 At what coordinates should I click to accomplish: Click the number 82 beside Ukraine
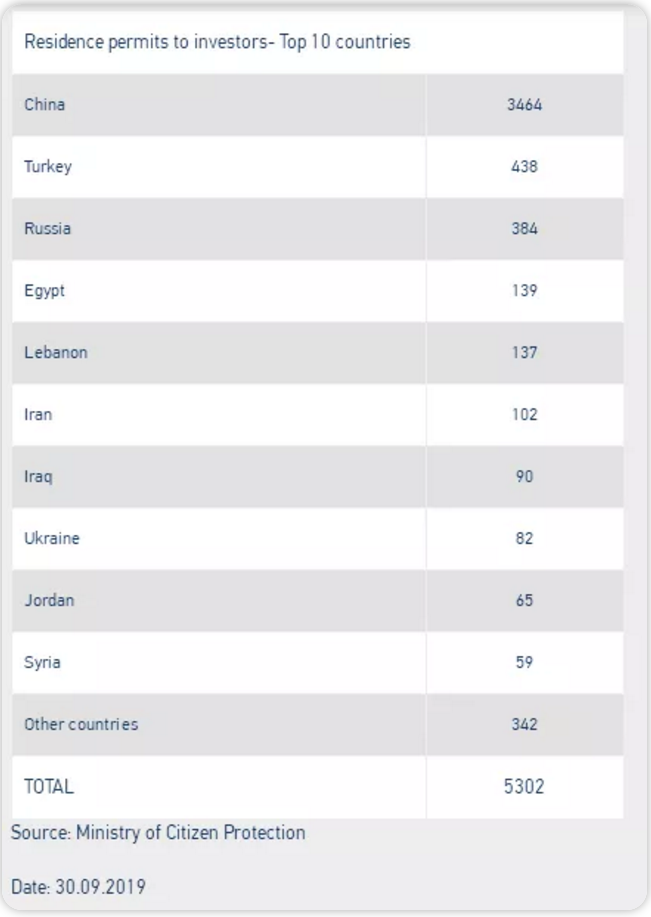click(524, 538)
